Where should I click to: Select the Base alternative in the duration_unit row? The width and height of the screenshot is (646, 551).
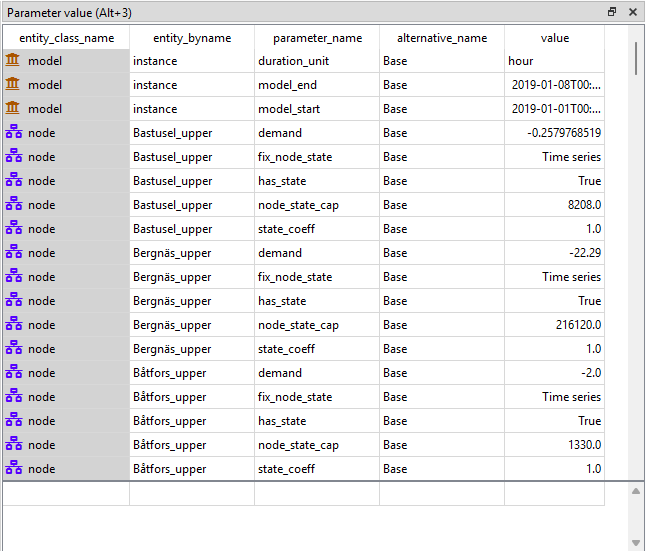click(x=442, y=61)
